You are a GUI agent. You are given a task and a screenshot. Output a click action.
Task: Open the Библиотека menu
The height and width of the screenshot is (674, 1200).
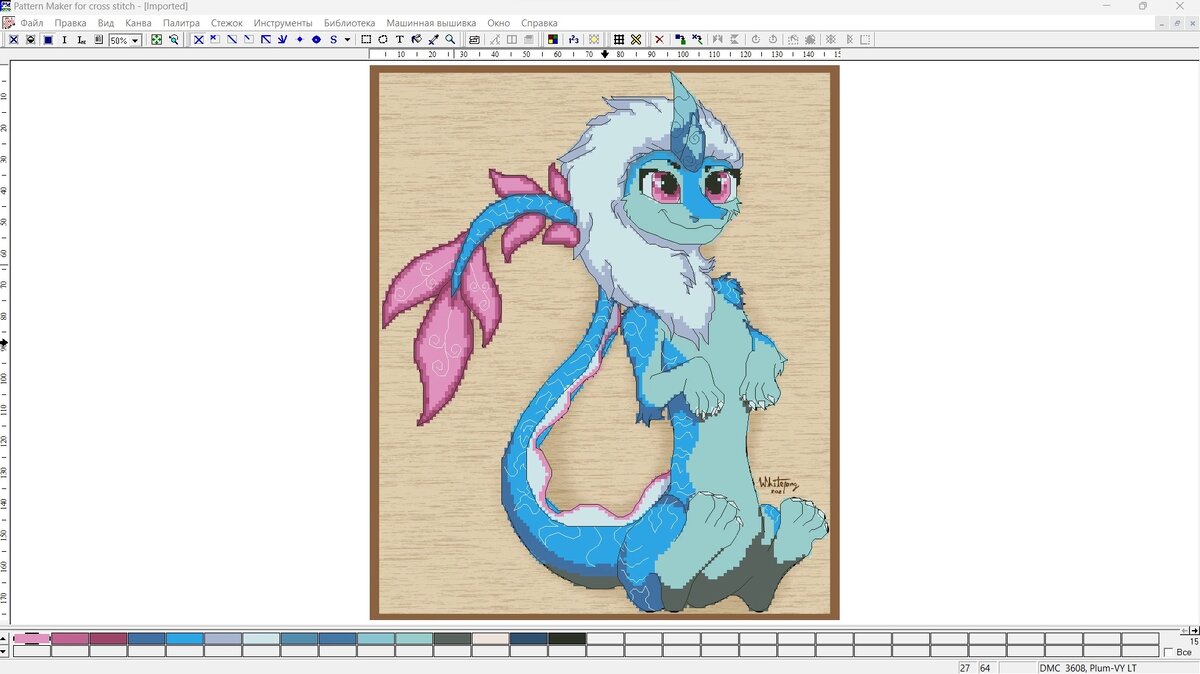349,22
